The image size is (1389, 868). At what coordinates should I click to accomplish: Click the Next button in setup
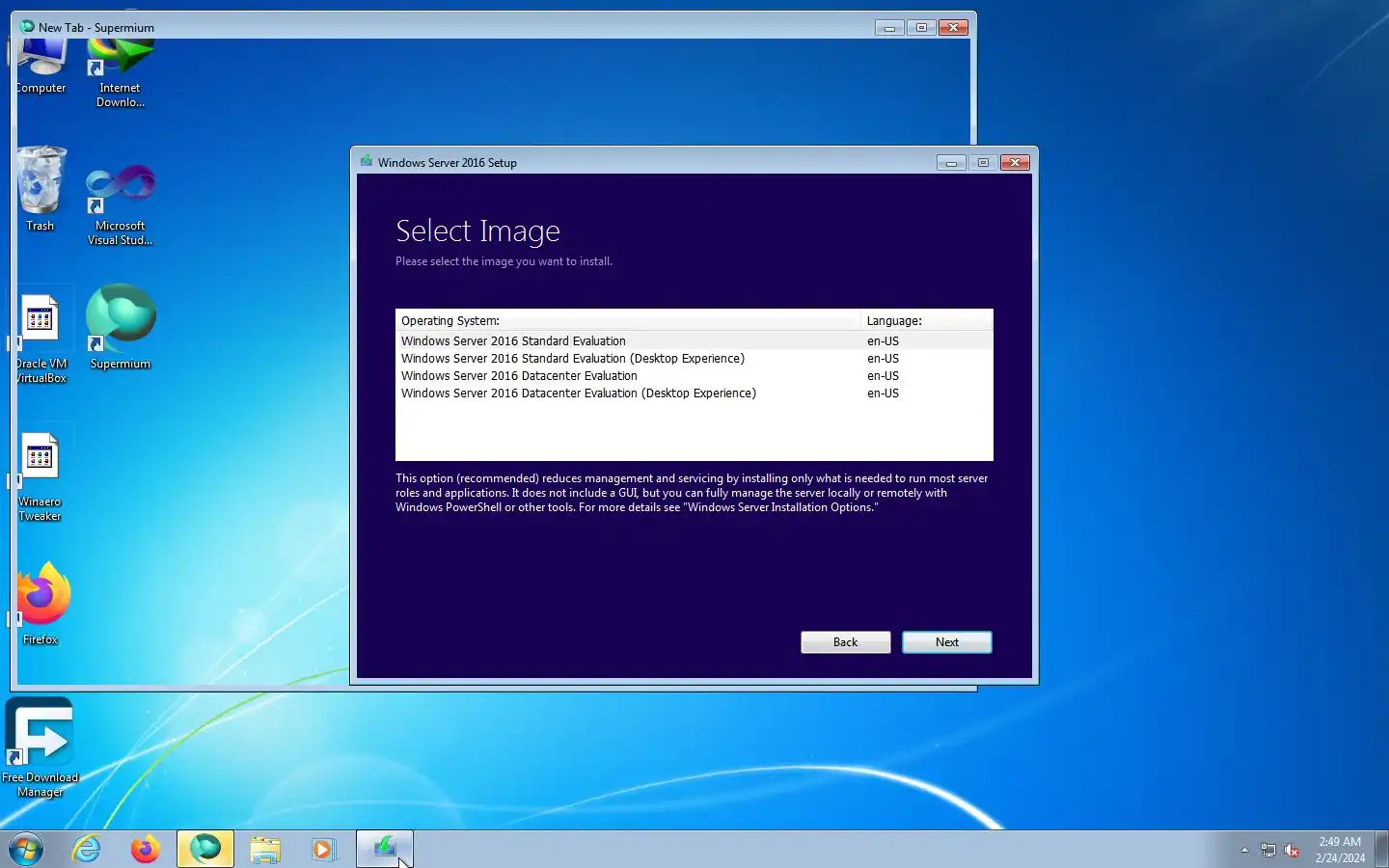click(946, 642)
